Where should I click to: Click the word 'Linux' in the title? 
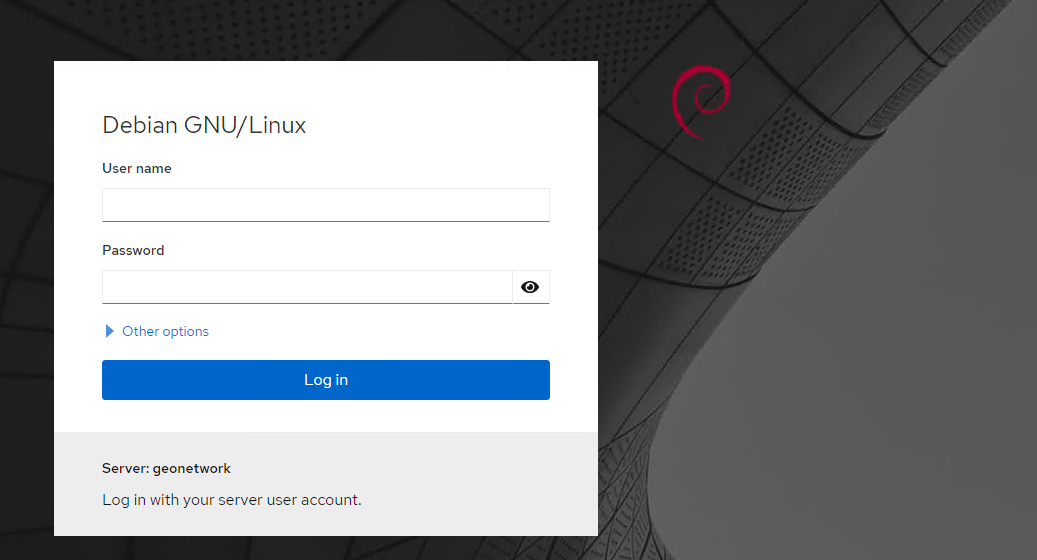pyautogui.click(x=277, y=125)
